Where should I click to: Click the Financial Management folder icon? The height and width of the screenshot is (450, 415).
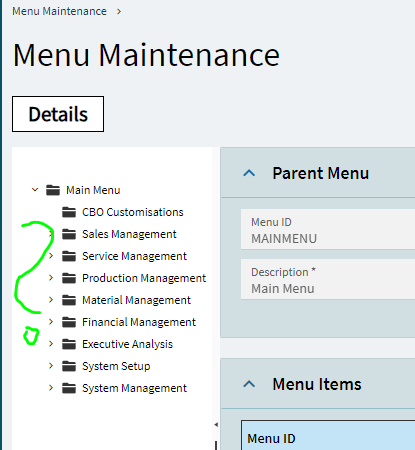[x=69, y=322]
